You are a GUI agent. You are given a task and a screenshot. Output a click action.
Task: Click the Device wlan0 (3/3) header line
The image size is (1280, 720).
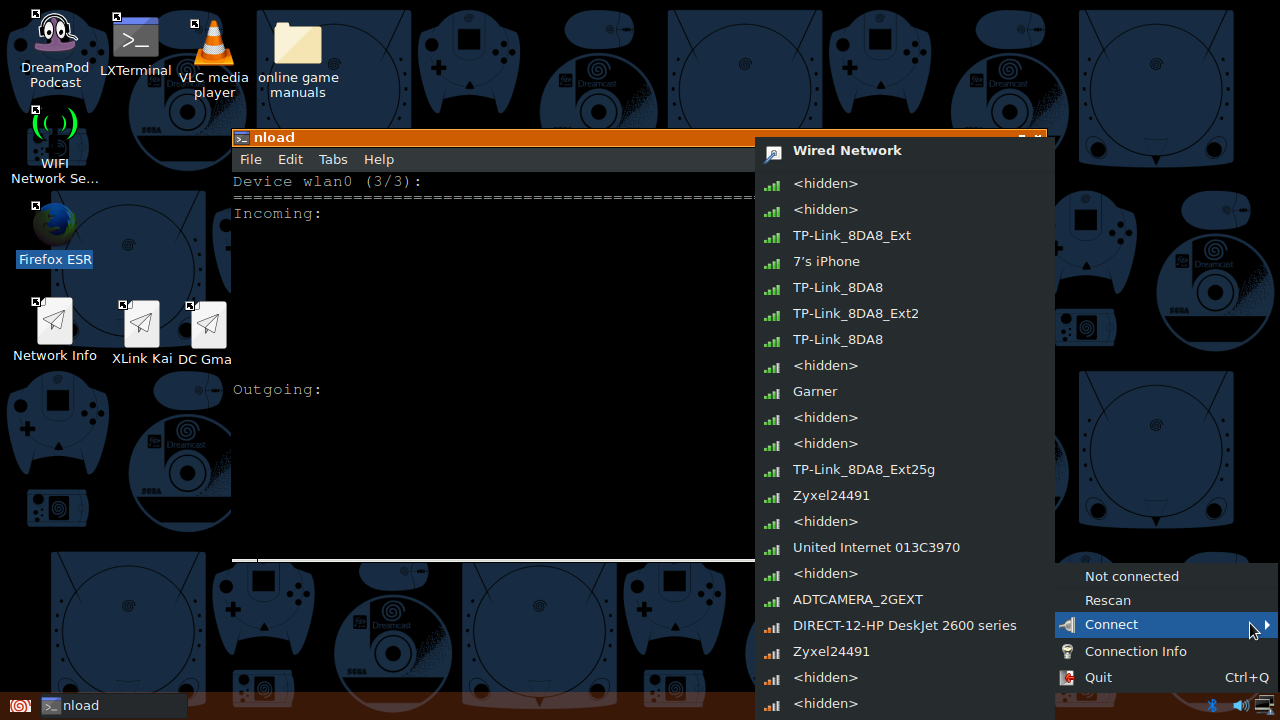pos(328,182)
